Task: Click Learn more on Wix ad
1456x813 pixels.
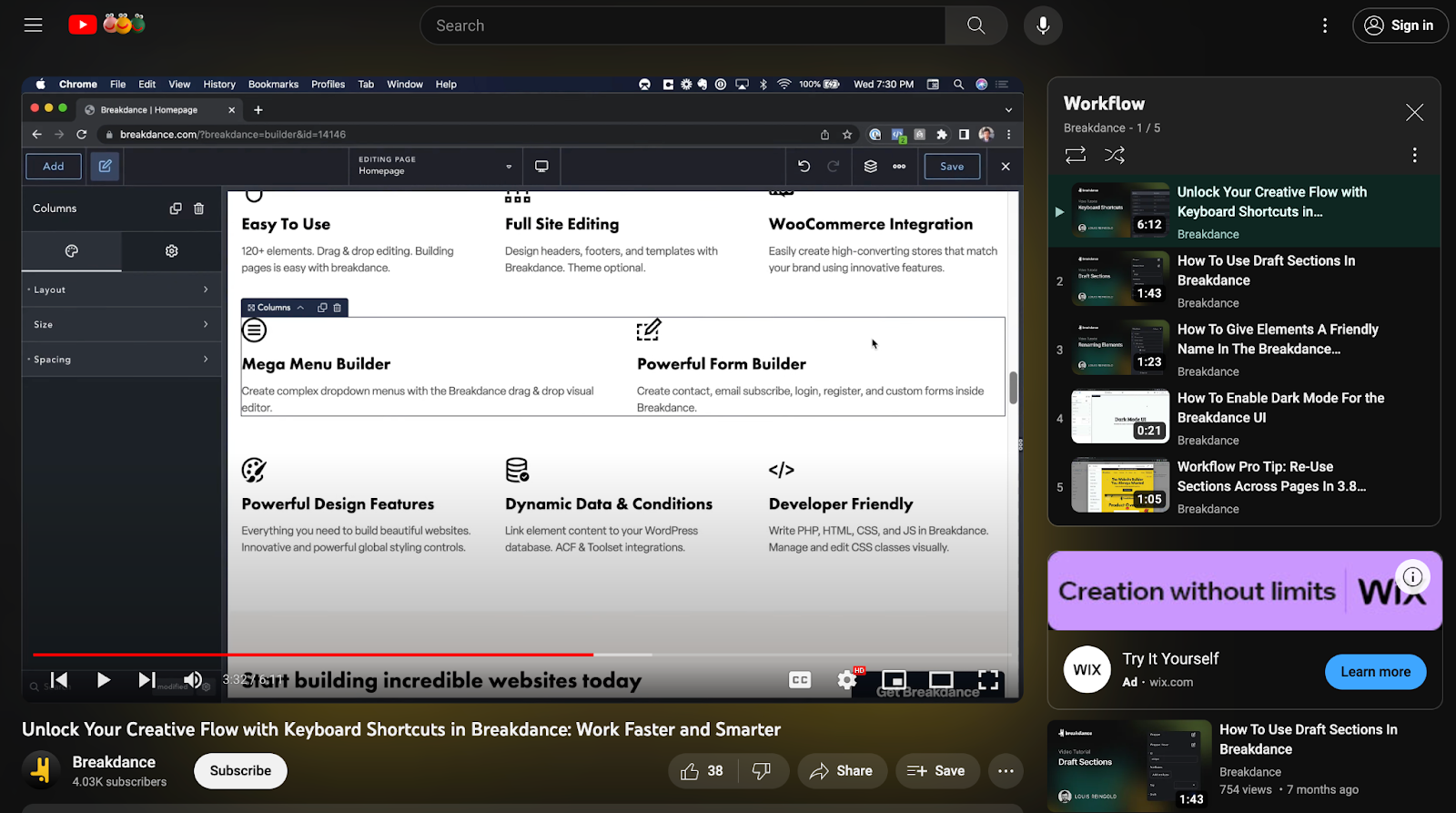Action: pos(1375,672)
